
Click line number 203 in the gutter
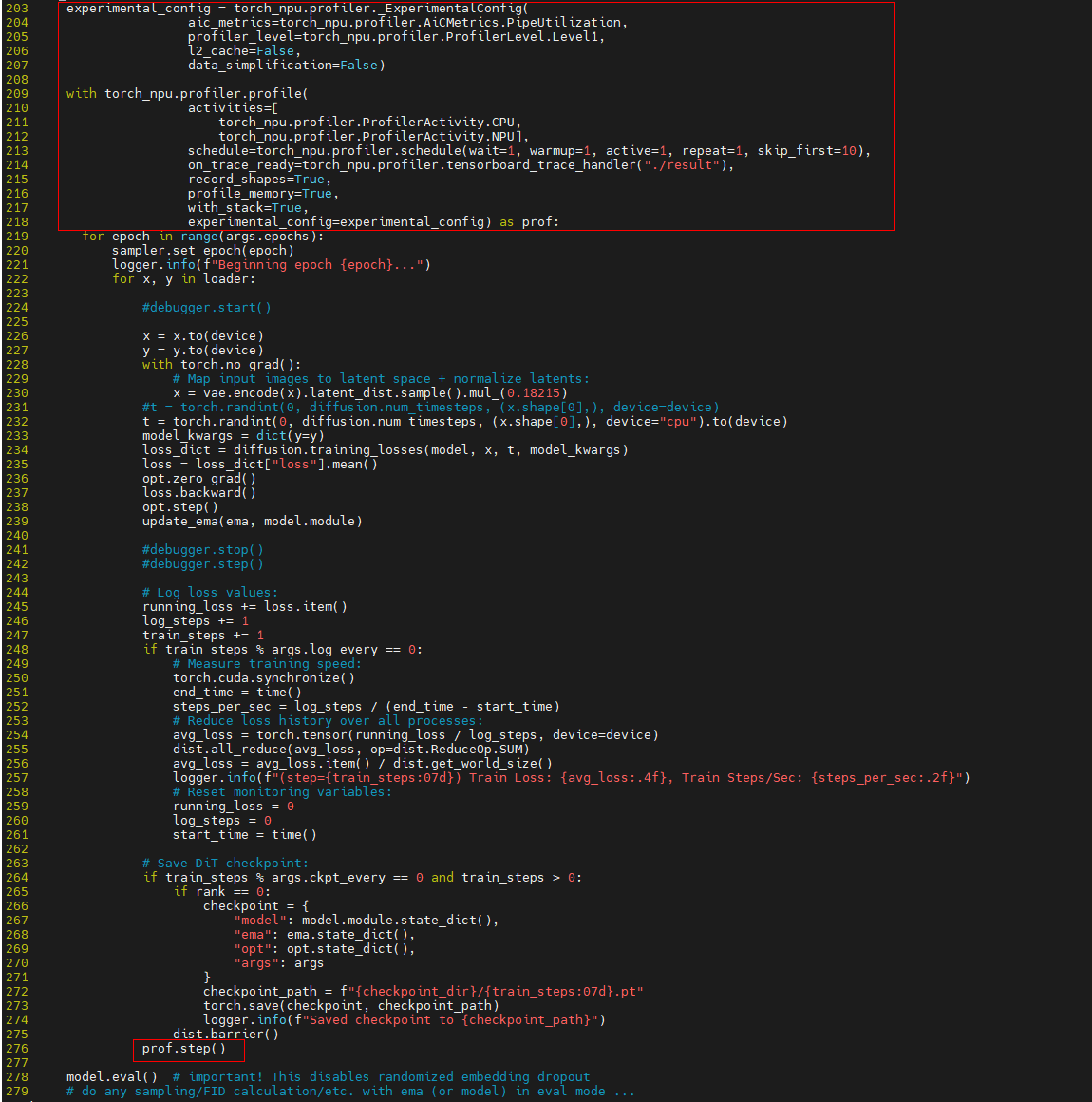click(x=17, y=9)
